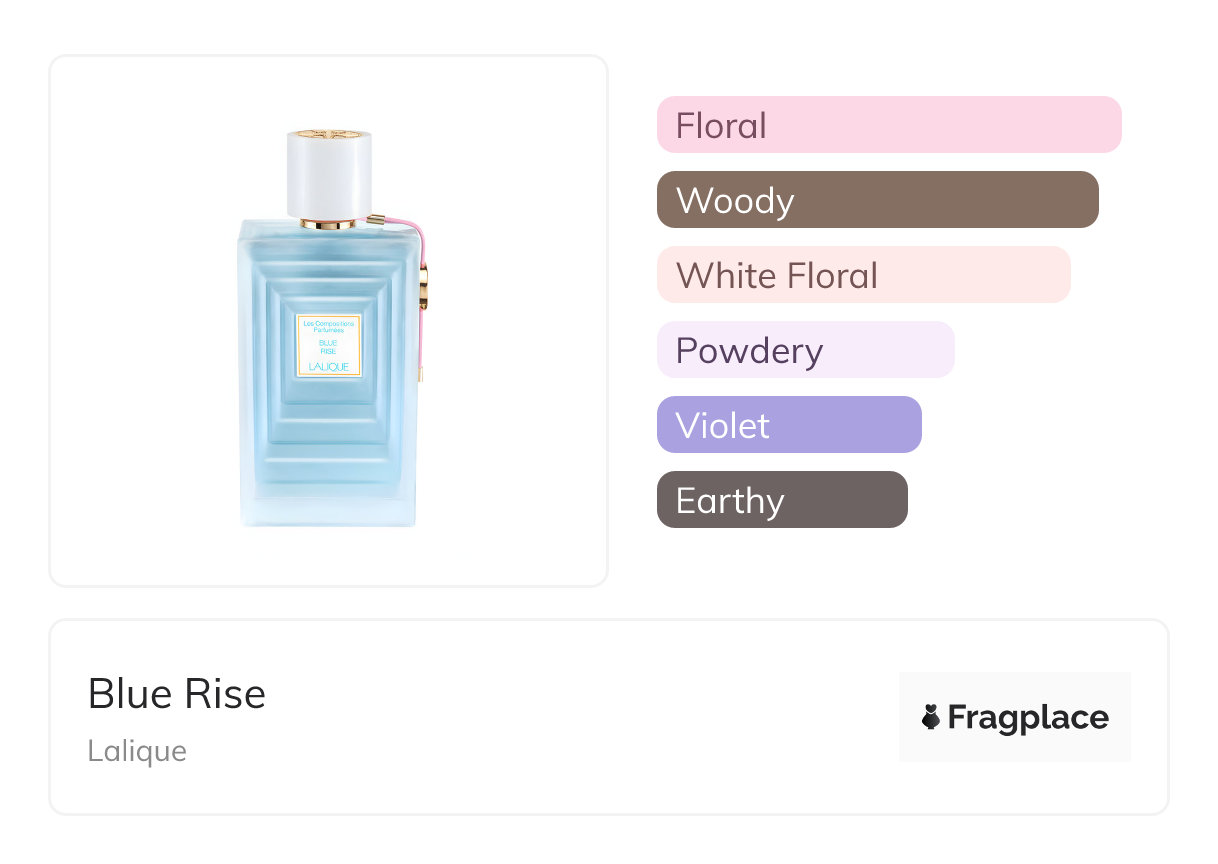The height and width of the screenshot is (864, 1218).
Task: Click the gold charm on the bottle's side
Action: pos(423,286)
